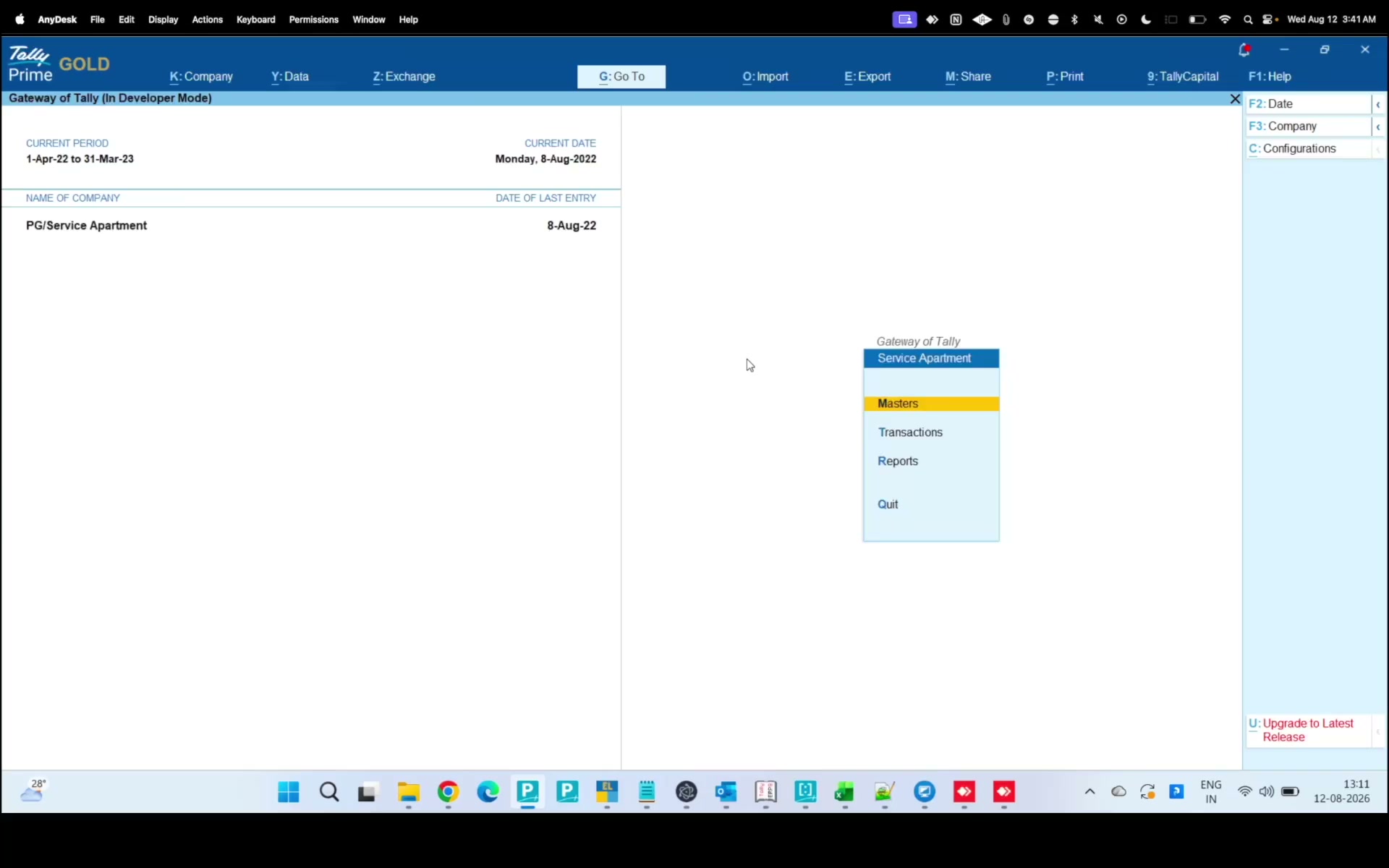Open the taskbar weather widget
The image size is (1389, 868).
(33, 791)
